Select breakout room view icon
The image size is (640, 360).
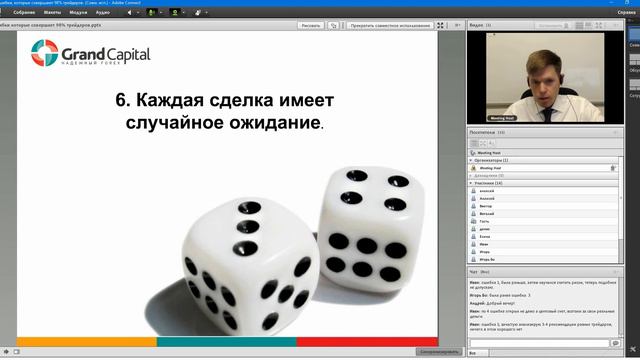point(483,143)
